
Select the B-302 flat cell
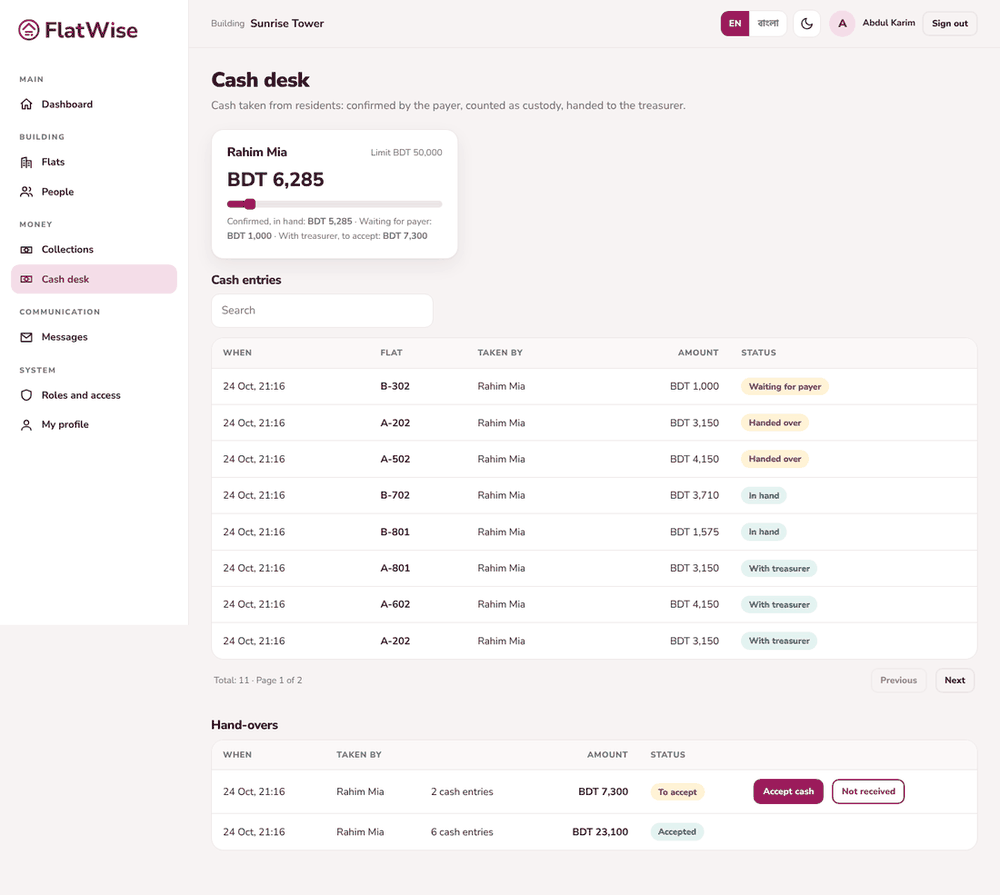(395, 387)
